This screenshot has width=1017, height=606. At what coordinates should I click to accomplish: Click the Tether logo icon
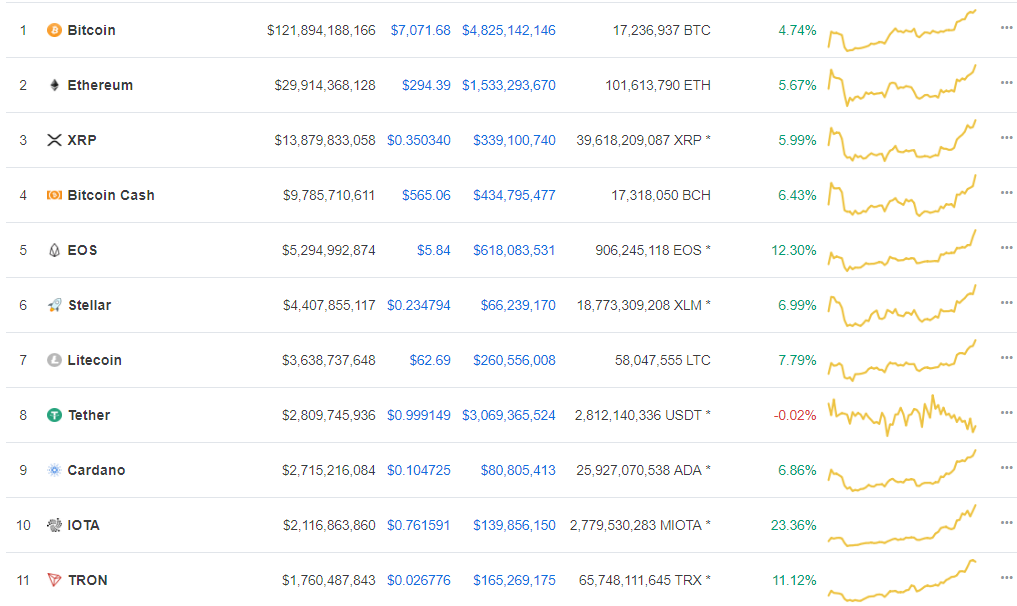[54, 415]
